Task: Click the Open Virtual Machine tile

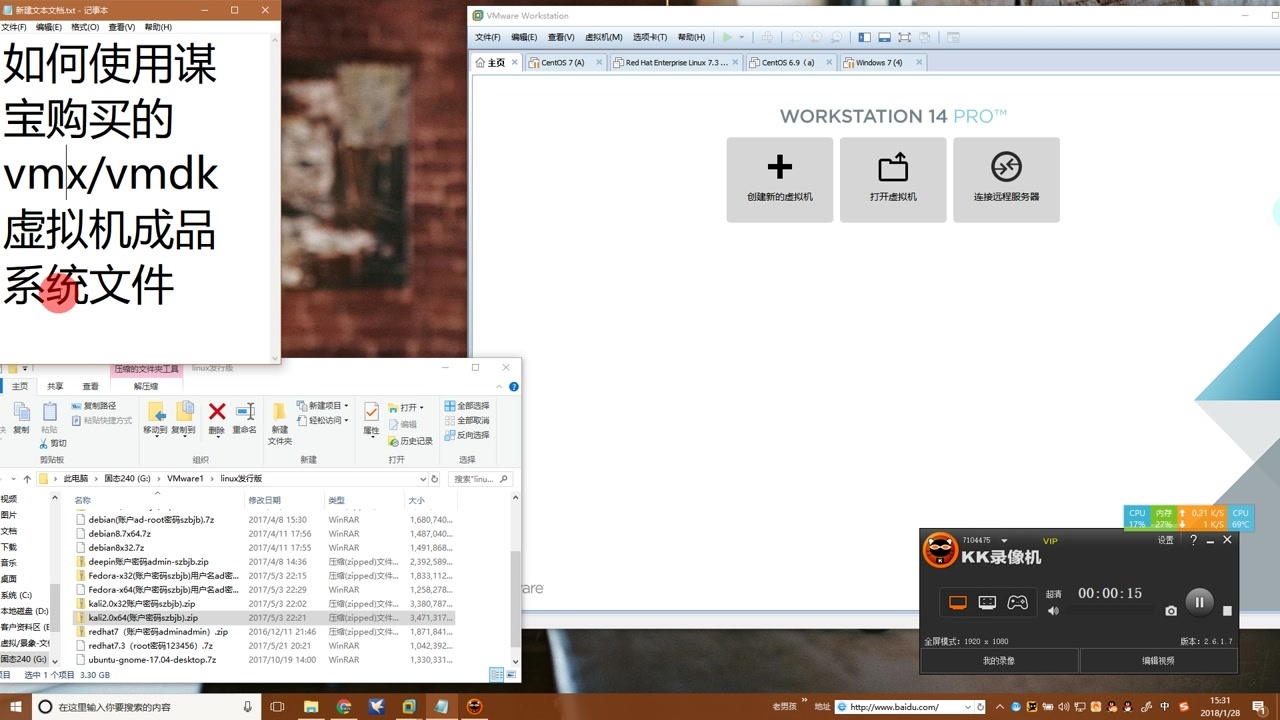Action: click(893, 180)
